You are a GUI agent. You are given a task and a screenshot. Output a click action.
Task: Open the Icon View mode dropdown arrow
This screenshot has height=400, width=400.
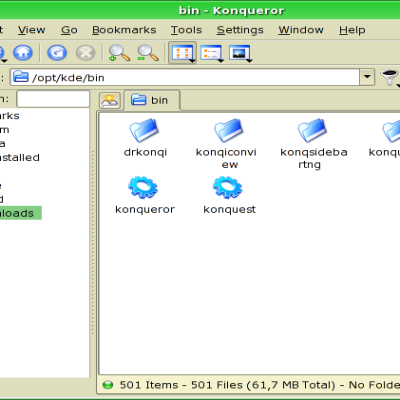[x=192, y=61]
